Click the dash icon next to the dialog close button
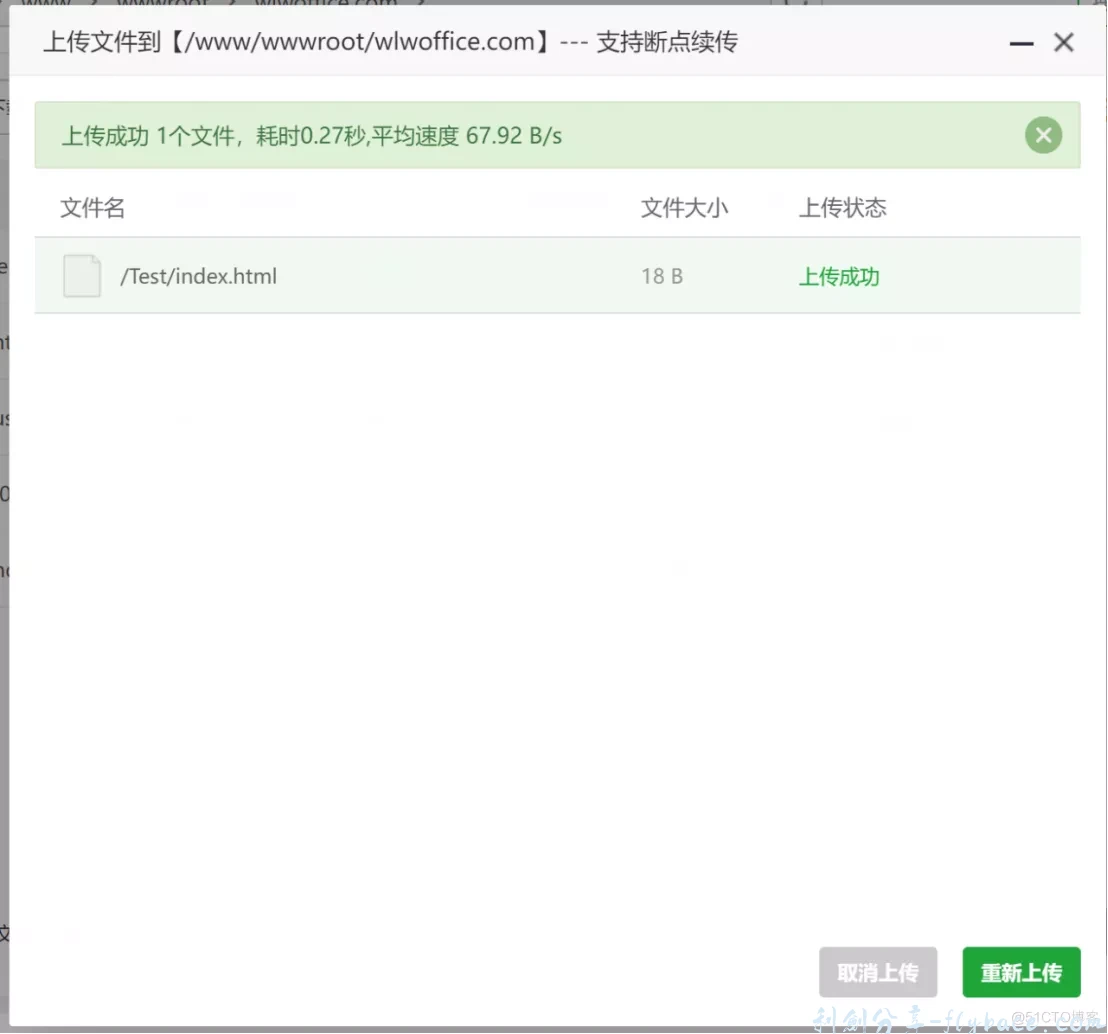This screenshot has width=1108, height=1034. click(x=1021, y=43)
